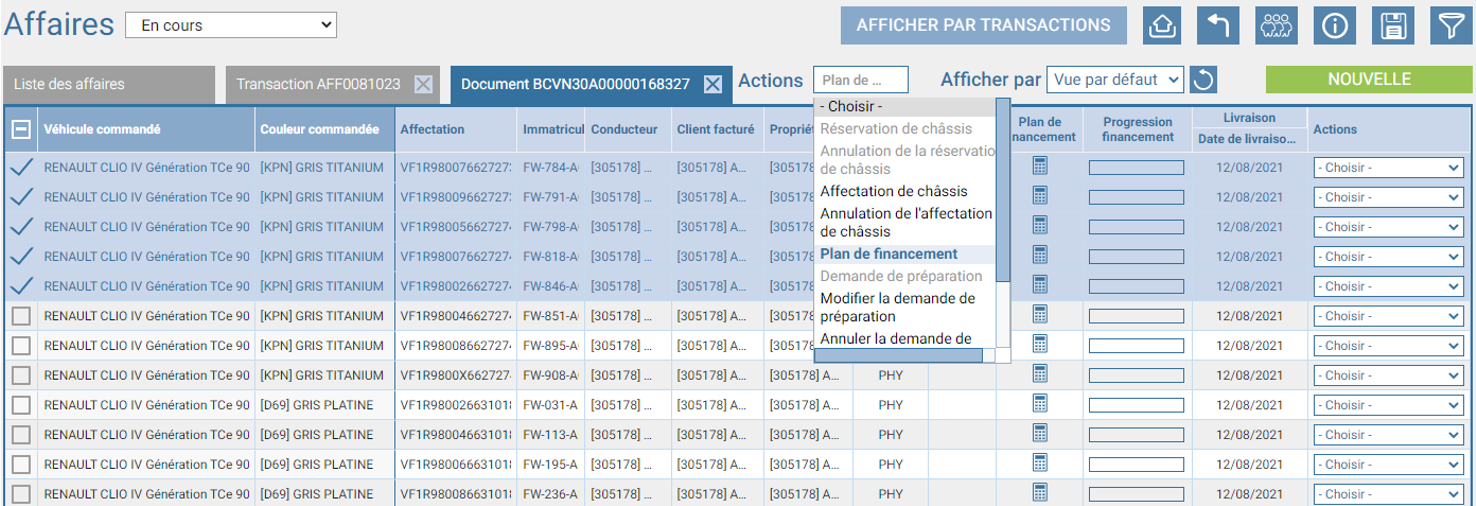Open the Vue par défaut dropdown

click(x=1115, y=80)
